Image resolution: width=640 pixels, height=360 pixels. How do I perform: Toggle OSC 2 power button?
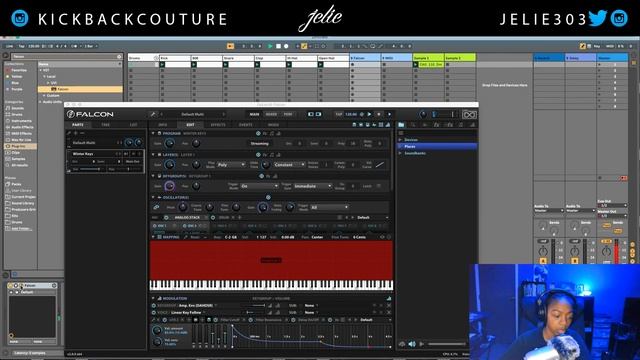[x=184, y=226]
